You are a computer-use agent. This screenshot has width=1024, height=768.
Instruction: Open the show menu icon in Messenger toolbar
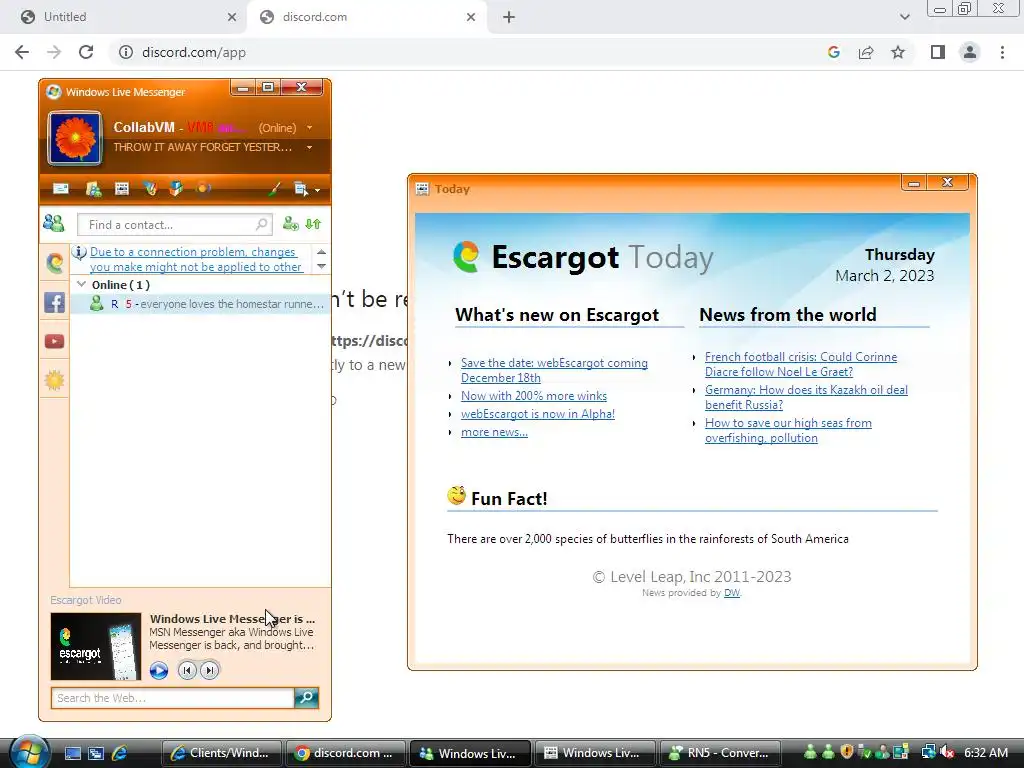[306, 189]
